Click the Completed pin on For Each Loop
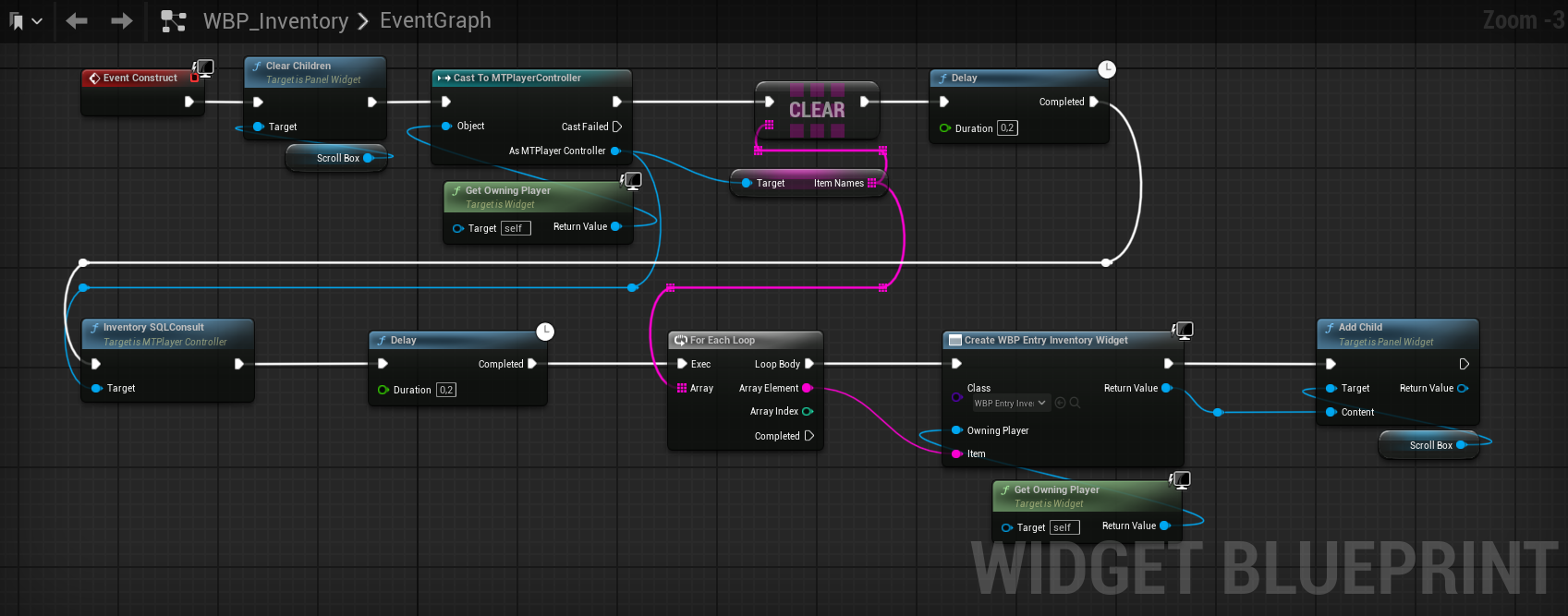 pyautogui.click(x=809, y=436)
